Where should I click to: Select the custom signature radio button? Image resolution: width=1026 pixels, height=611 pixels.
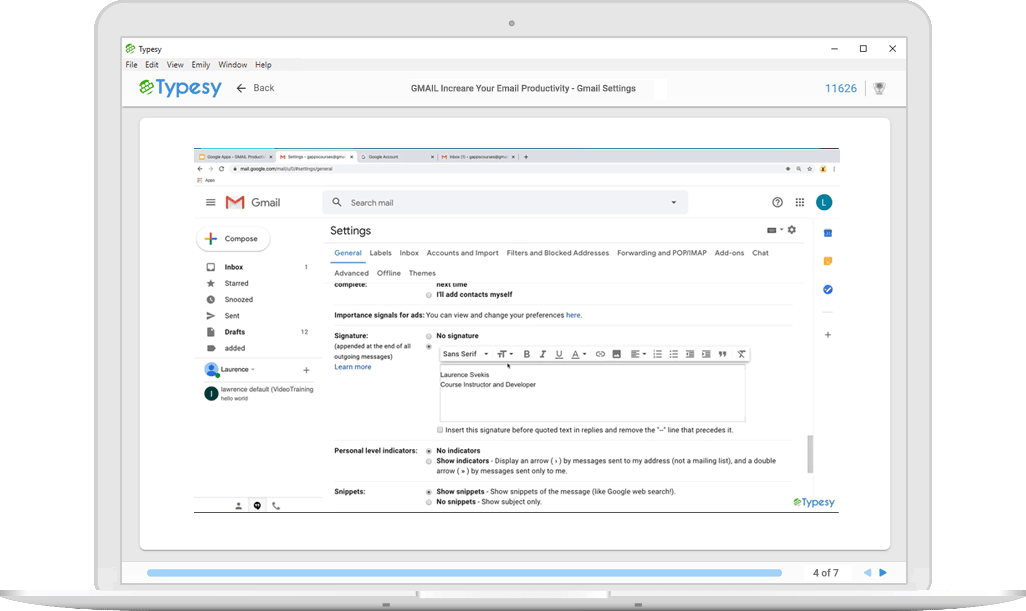coord(429,347)
